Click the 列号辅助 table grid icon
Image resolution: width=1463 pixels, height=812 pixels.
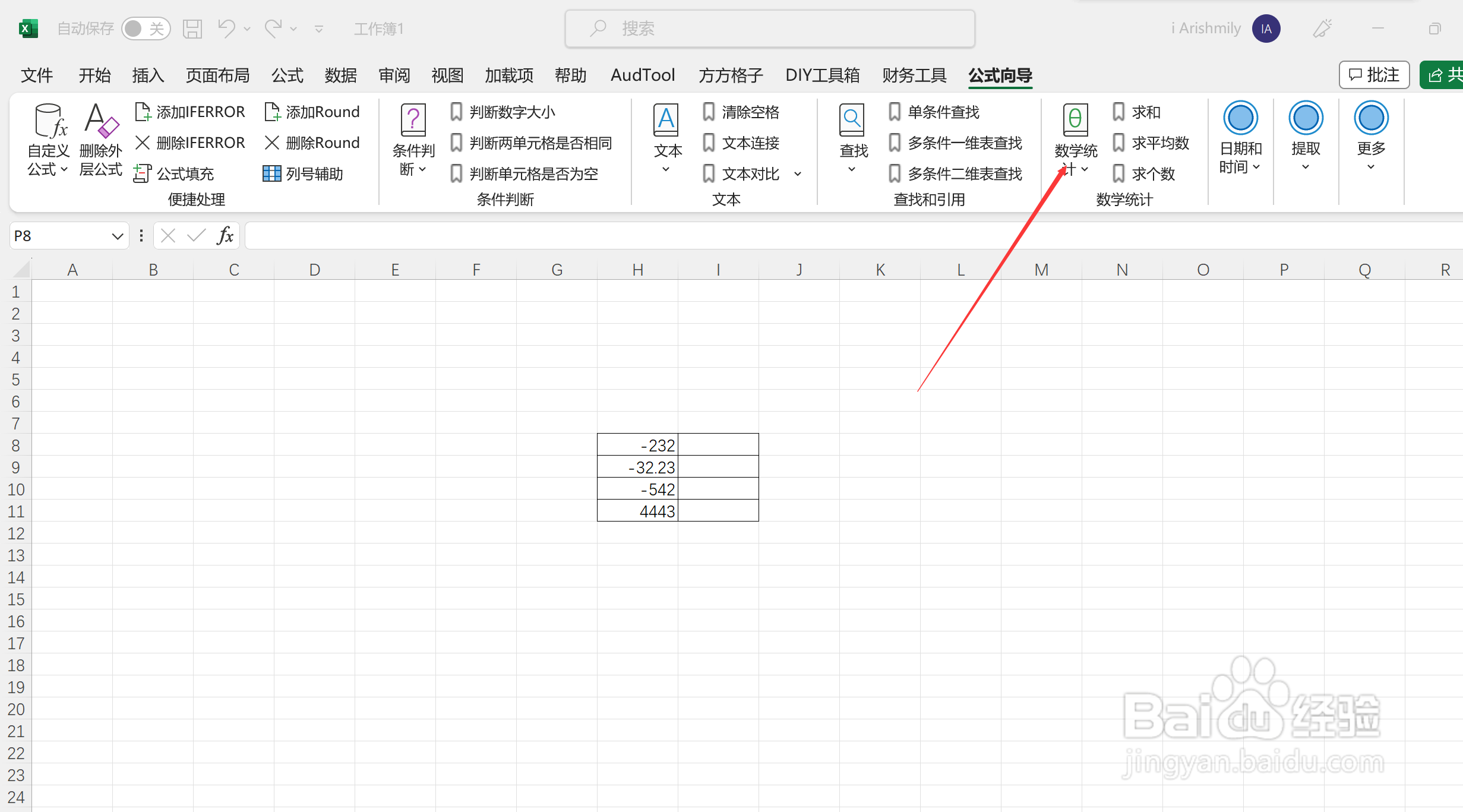tap(271, 173)
